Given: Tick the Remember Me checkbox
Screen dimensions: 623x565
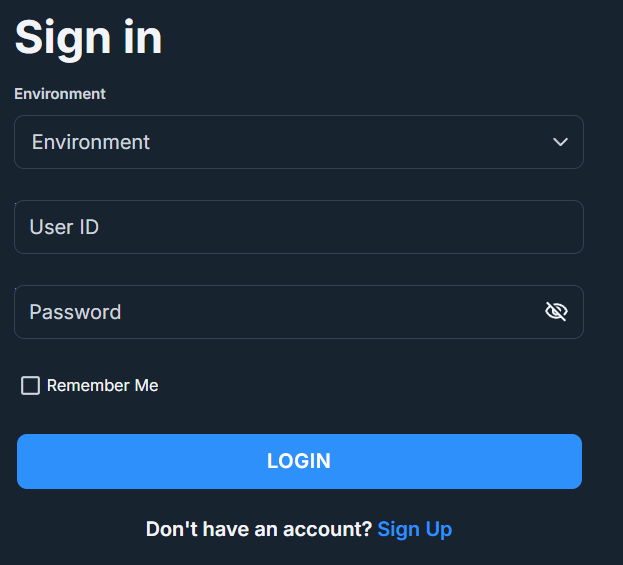Looking at the screenshot, I should pyautogui.click(x=30, y=385).
